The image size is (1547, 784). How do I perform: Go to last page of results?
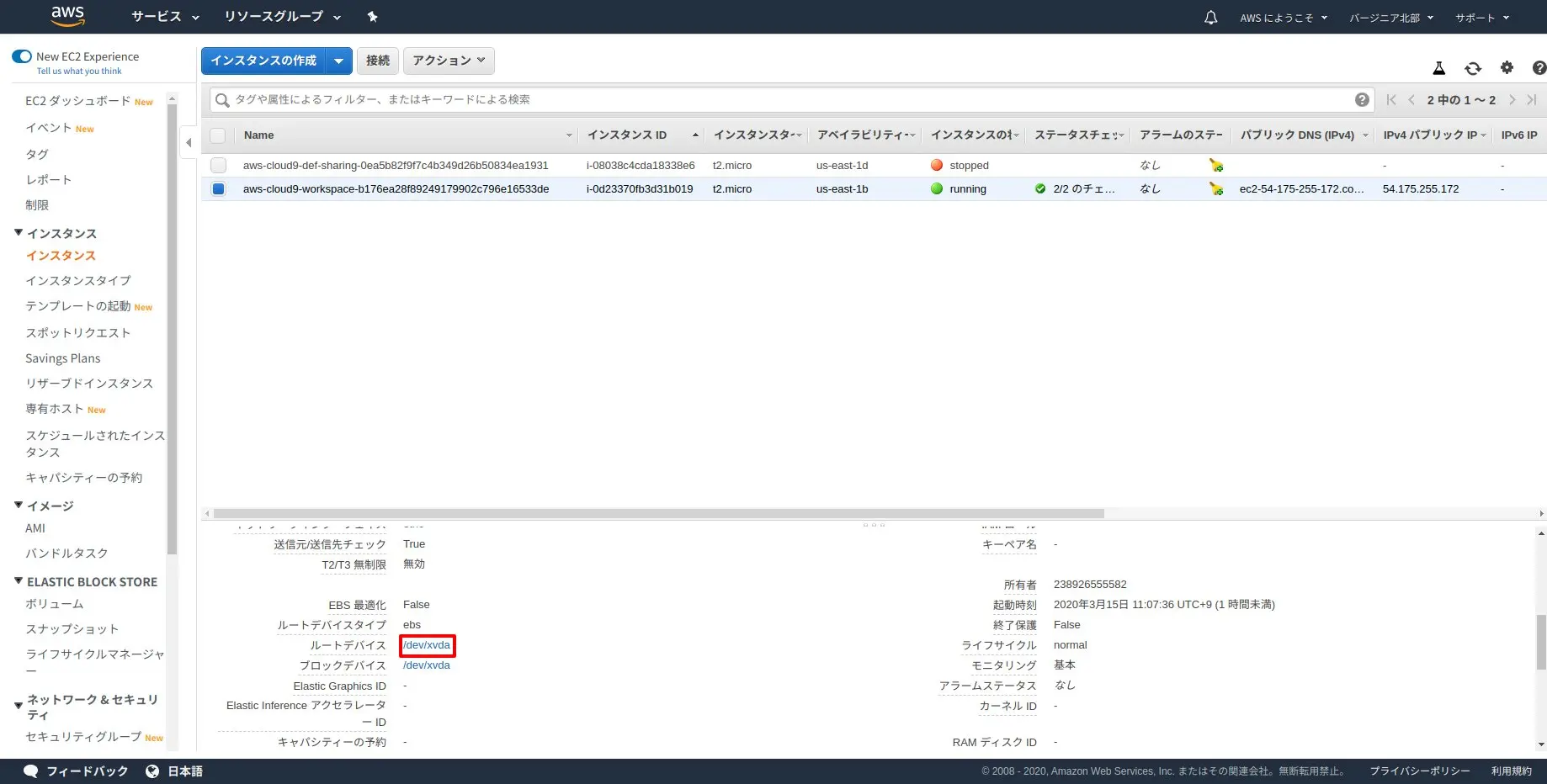(x=1532, y=99)
